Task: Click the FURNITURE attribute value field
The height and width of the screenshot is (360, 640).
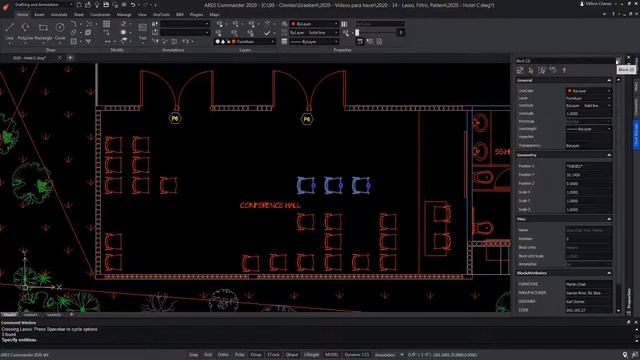Action: pos(589,284)
